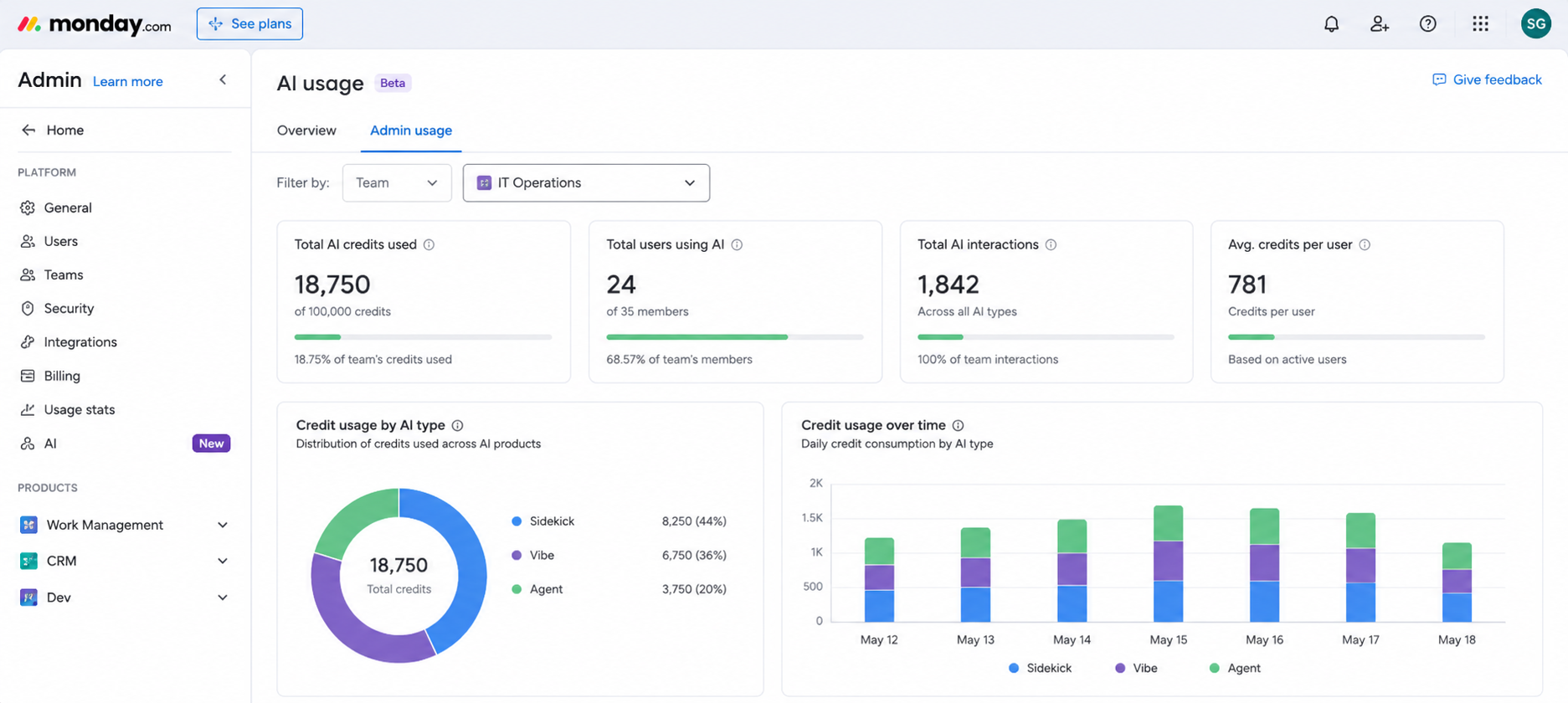Open the help question mark icon
The width and height of the screenshot is (1568, 703).
[1428, 24]
